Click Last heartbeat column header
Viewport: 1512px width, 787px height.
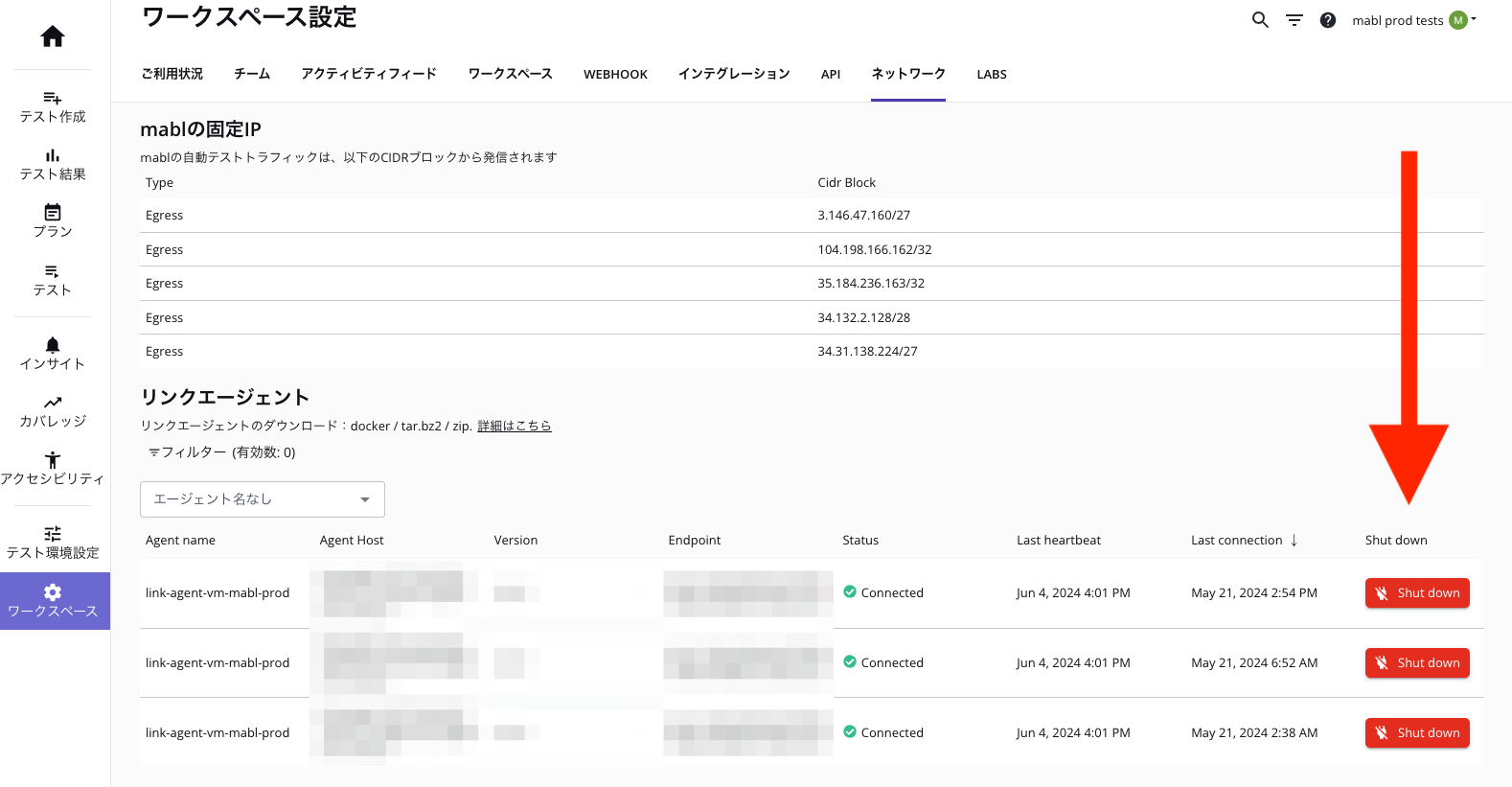pyautogui.click(x=1059, y=541)
